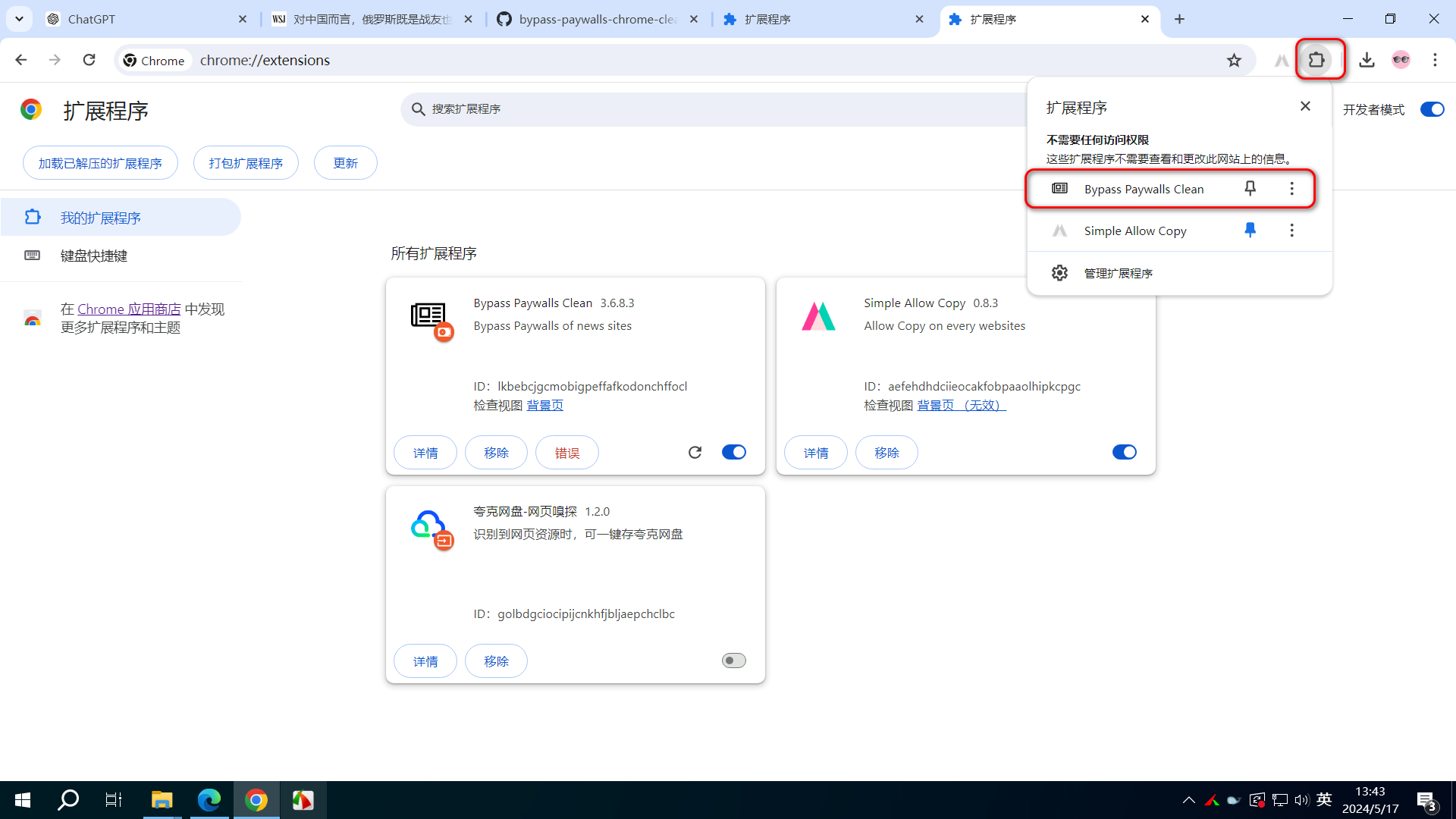Open the tab search dropdown arrow

click(x=19, y=19)
